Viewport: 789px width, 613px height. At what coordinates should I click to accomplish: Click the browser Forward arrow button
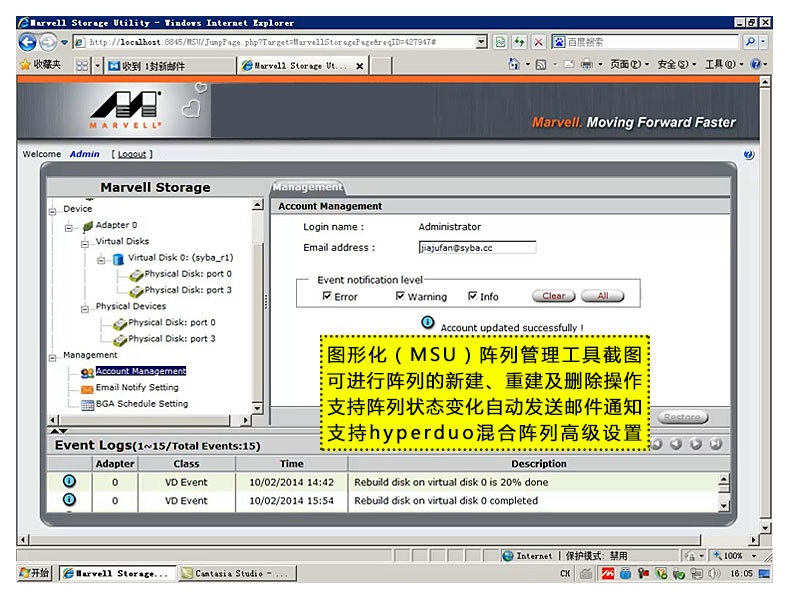[x=48, y=42]
